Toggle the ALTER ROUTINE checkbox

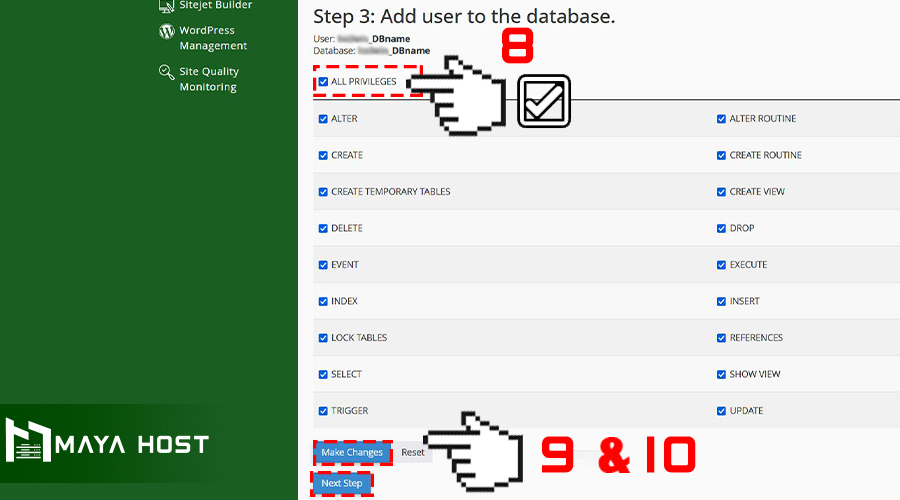coord(721,119)
